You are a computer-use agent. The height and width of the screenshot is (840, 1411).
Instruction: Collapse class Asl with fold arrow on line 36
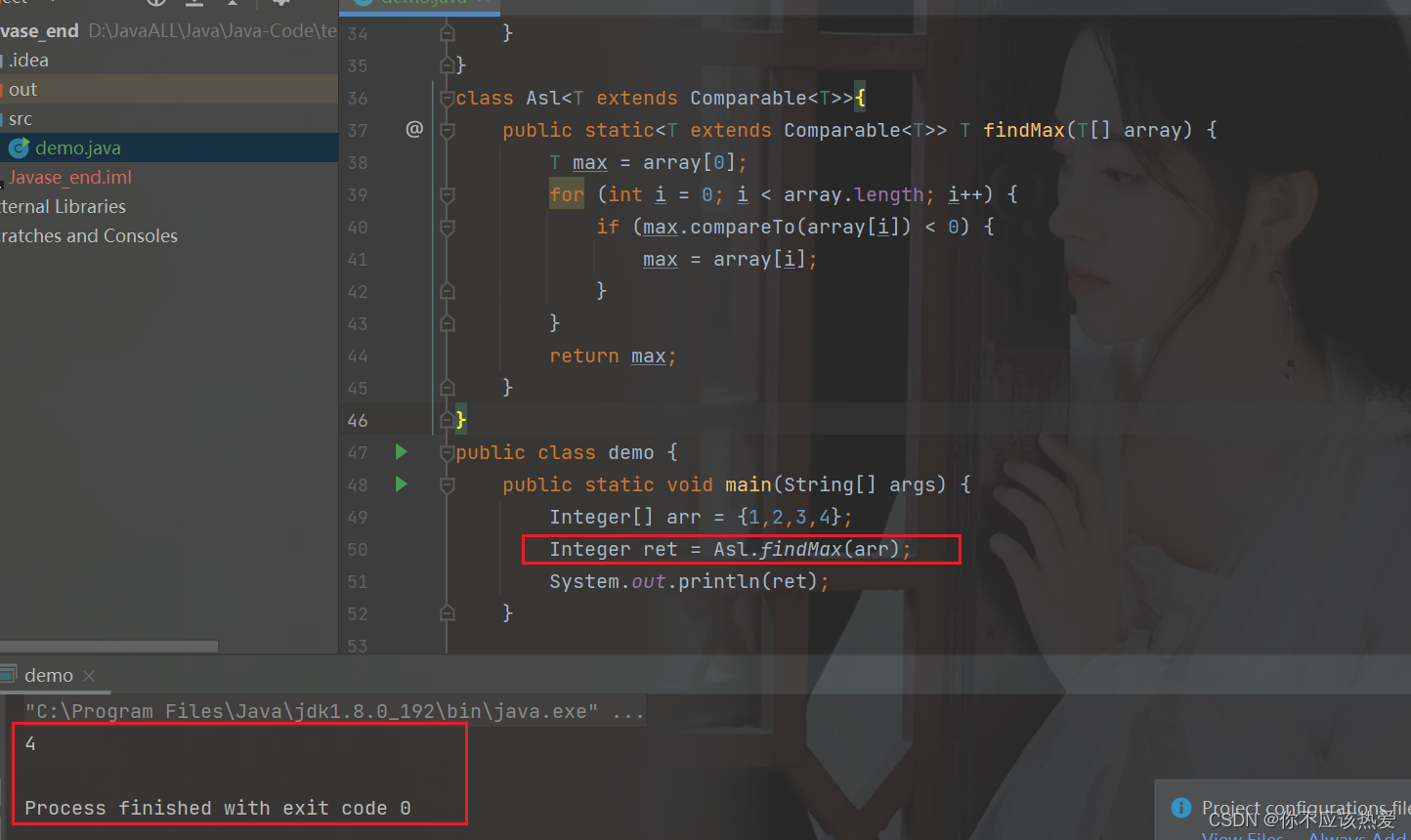(448, 97)
